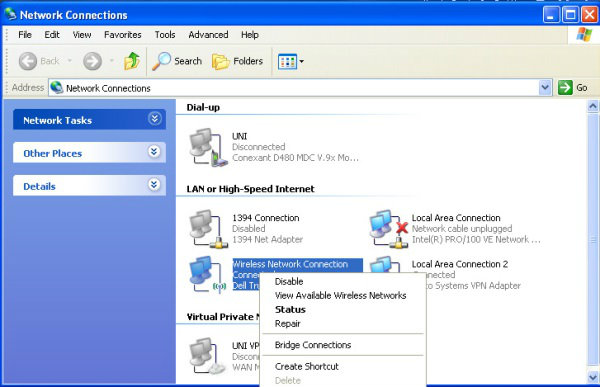Expand the Other Places panel
The width and height of the screenshot is (600, 387).
tap(154, 152)
